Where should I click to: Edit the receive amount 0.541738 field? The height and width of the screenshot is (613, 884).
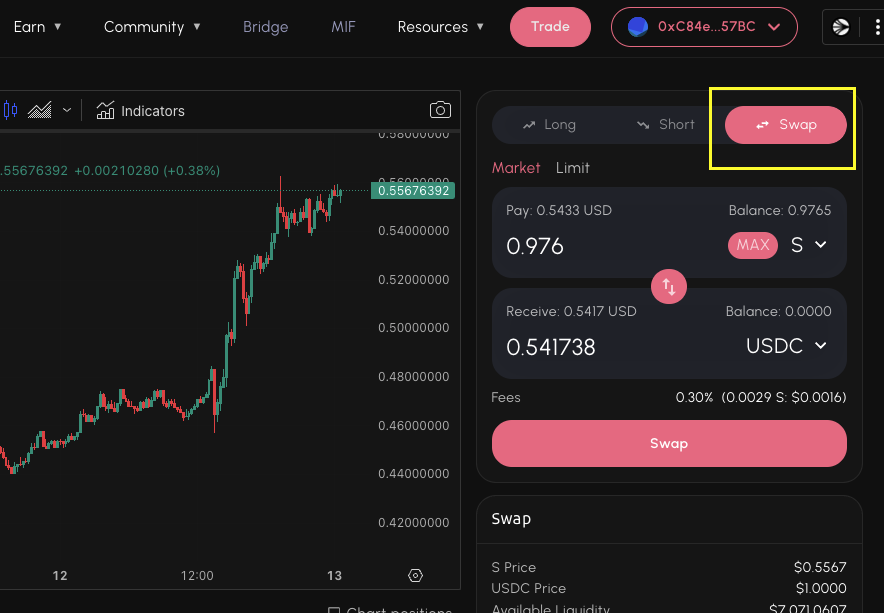click(551, 347)
